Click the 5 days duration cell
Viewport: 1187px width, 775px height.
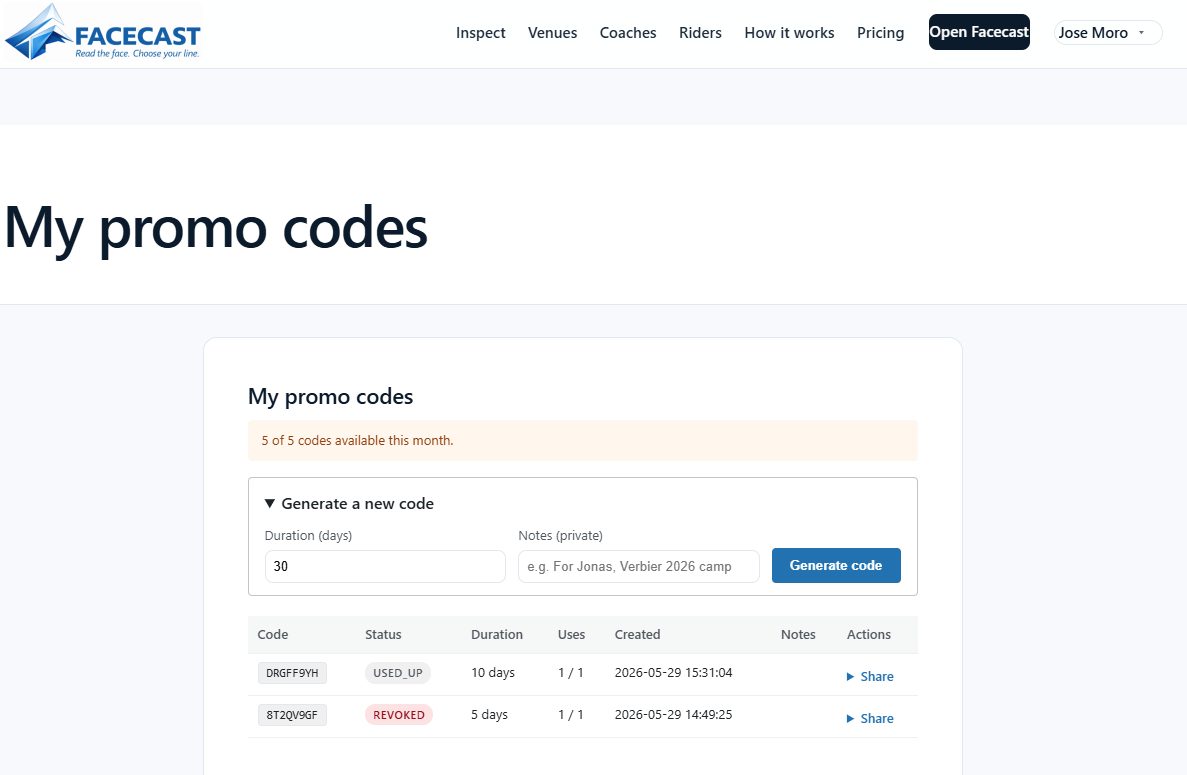489,714
